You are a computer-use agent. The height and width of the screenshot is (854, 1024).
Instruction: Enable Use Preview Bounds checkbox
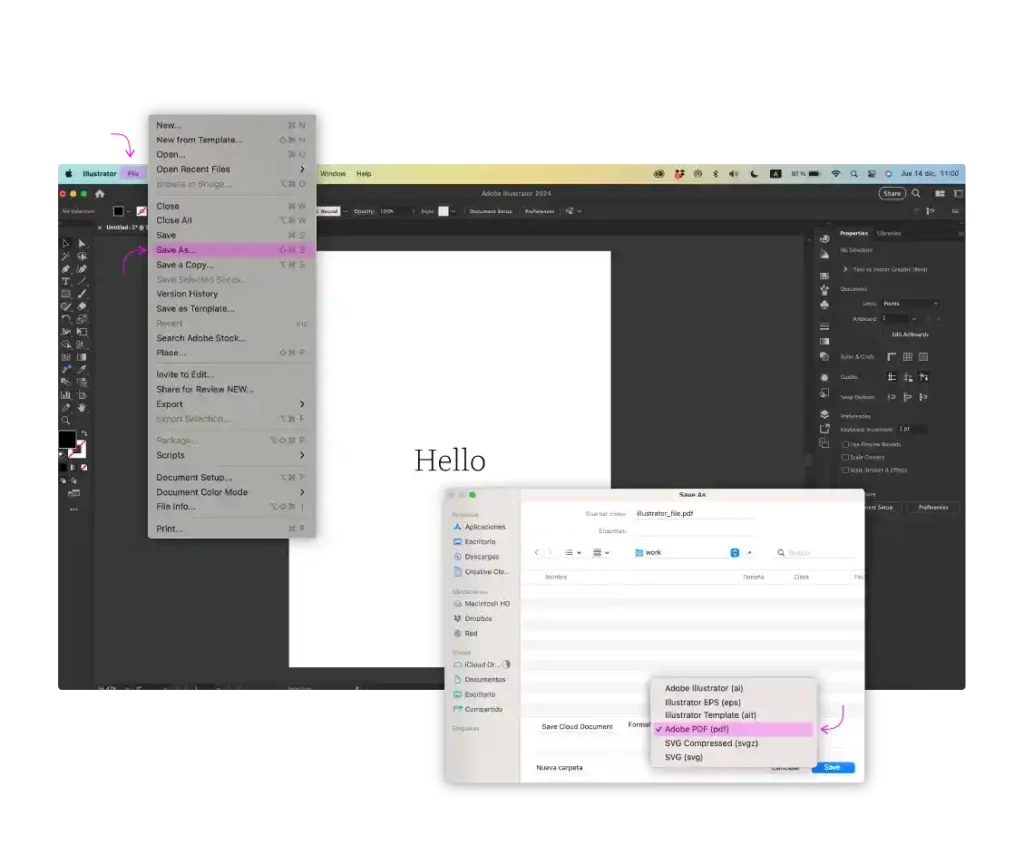pos(845,444)
